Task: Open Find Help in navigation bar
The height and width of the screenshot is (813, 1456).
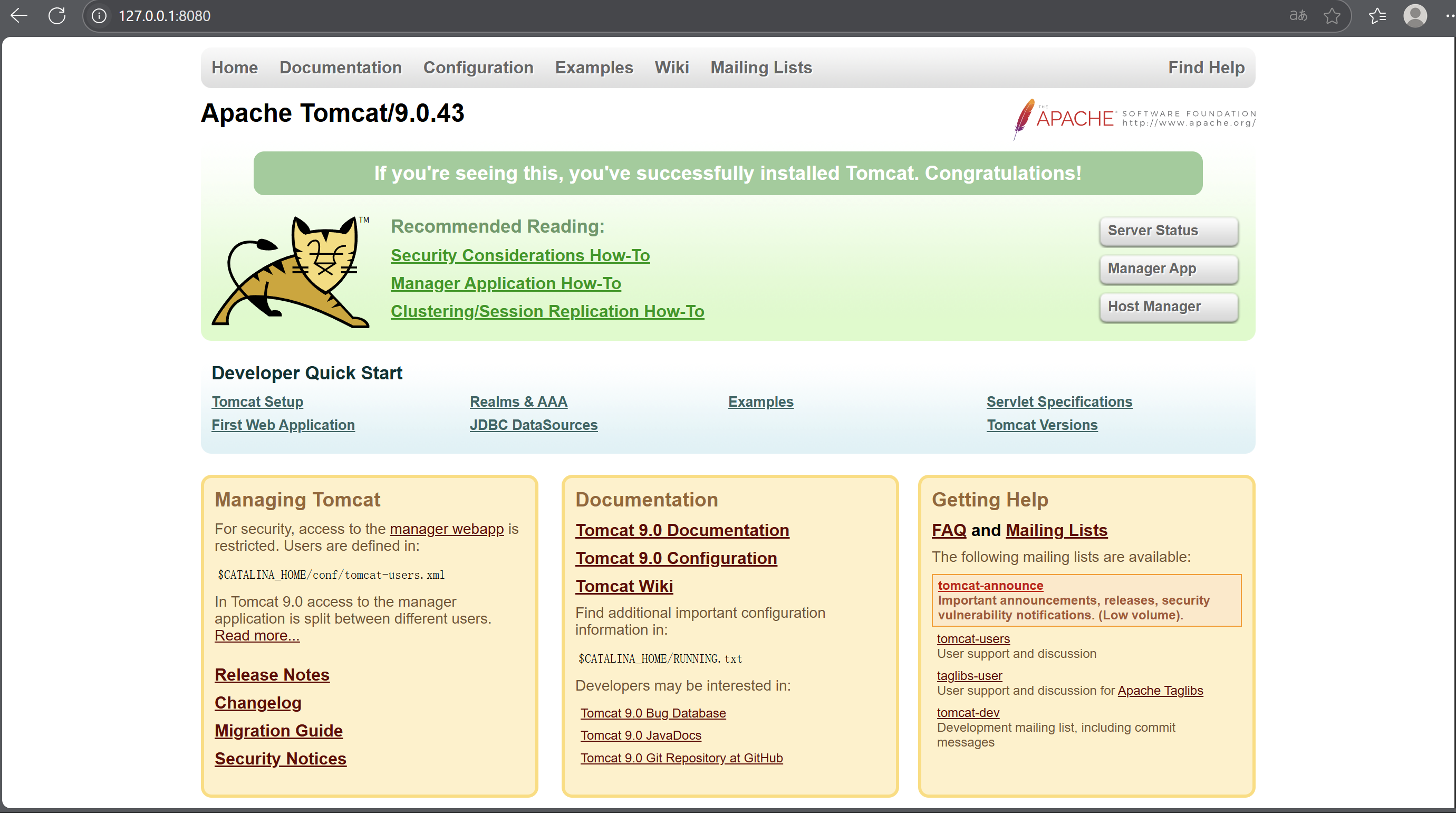Action: [x=1206, y=68]
